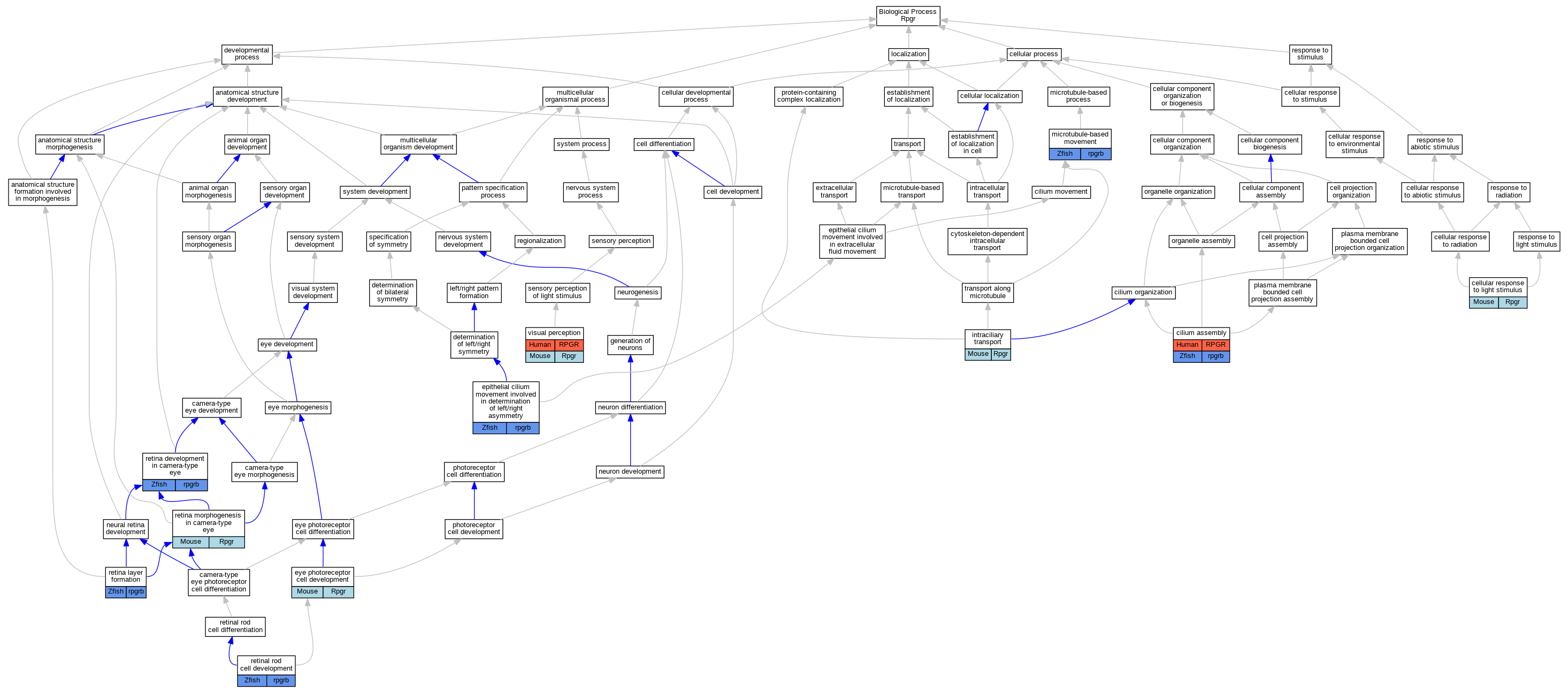1568x692 pixels.
Task: Click the sensory perception node
Action: click(x=621, y=241)
